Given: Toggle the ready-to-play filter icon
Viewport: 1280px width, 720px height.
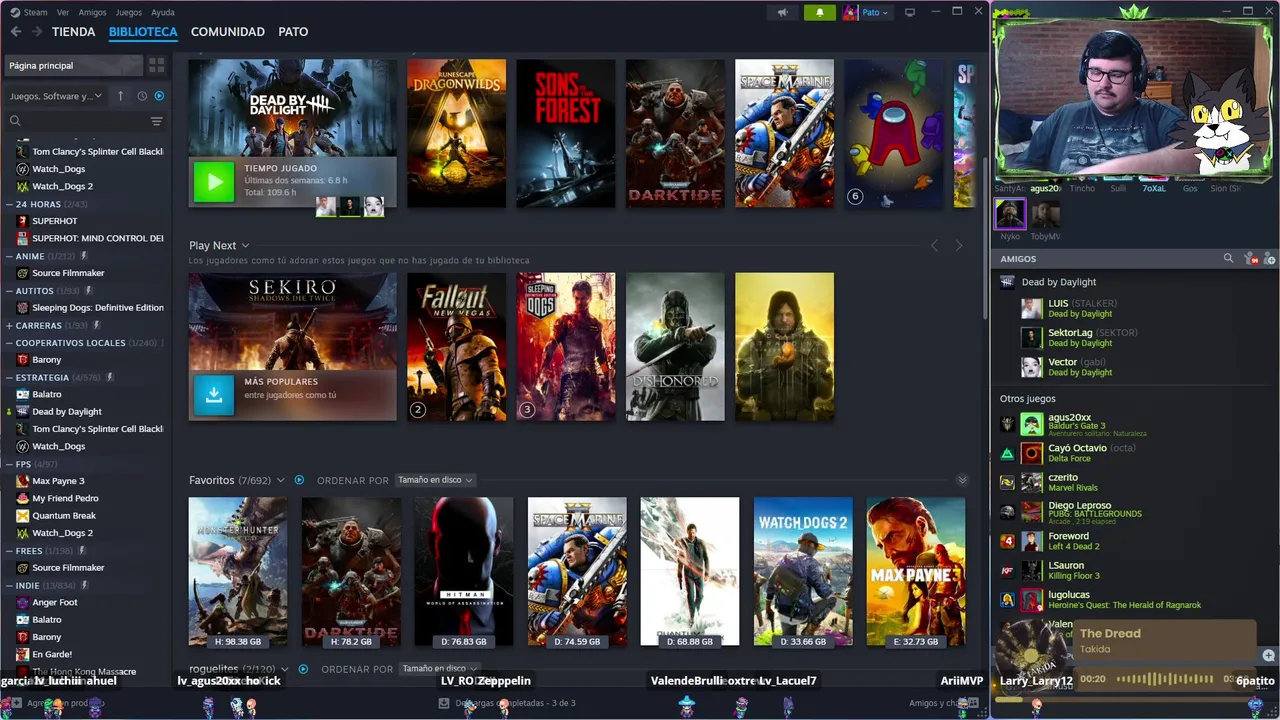Looking at the screenshot, I should (x=159, y=96).
